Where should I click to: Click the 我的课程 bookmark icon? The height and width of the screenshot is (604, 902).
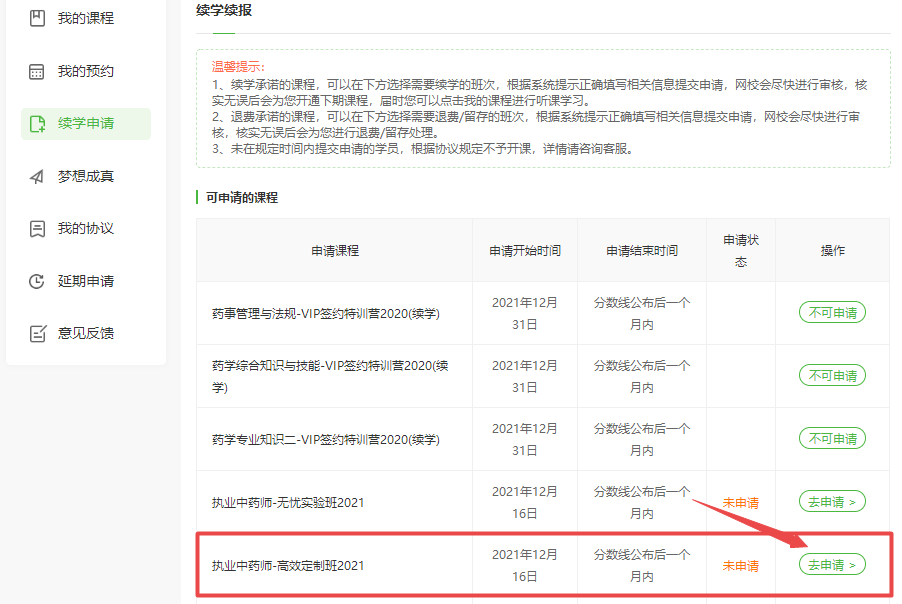point(37,19)
